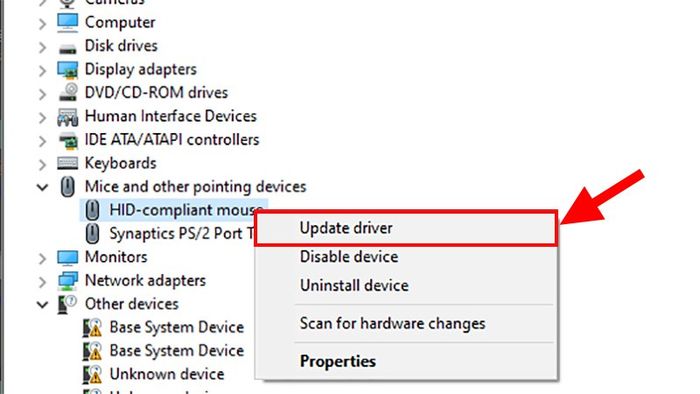Click the Computer category monitor icon
Viewport: 700px width, 394px height.
(x=67, y=22)
